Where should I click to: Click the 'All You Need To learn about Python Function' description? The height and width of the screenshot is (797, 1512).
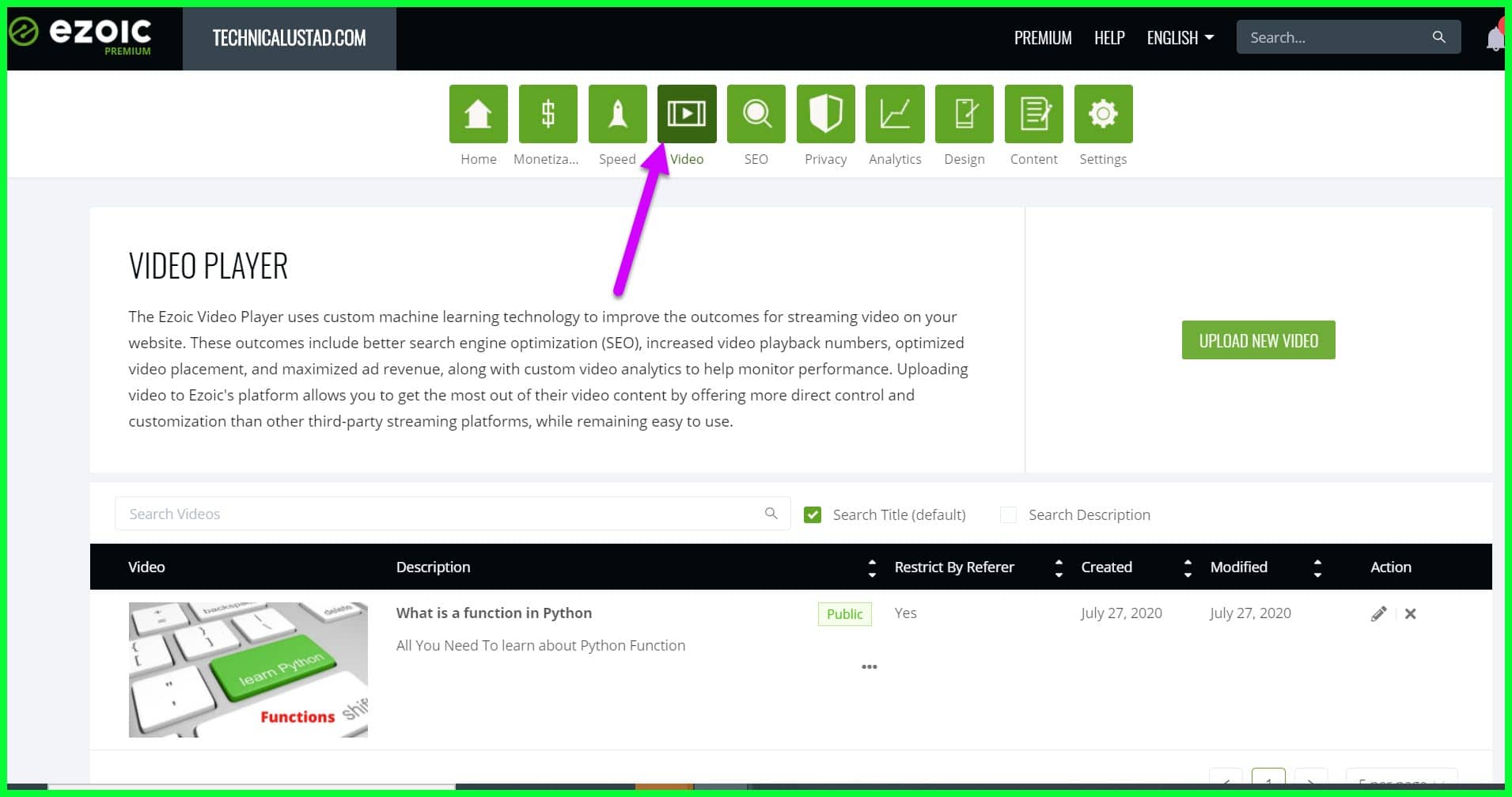click(x=540, y=645)
